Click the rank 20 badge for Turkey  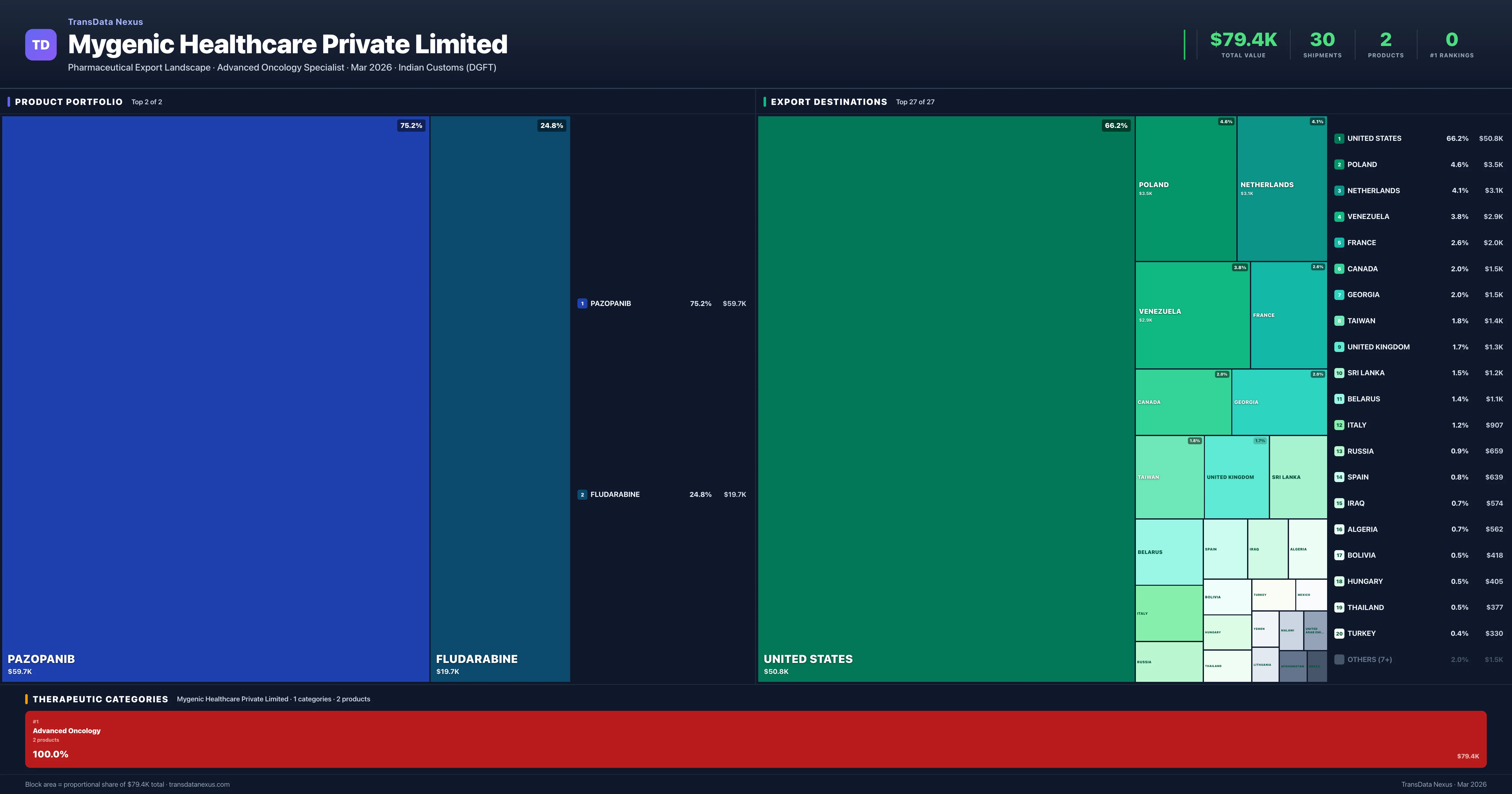[x=1339, y=634]
